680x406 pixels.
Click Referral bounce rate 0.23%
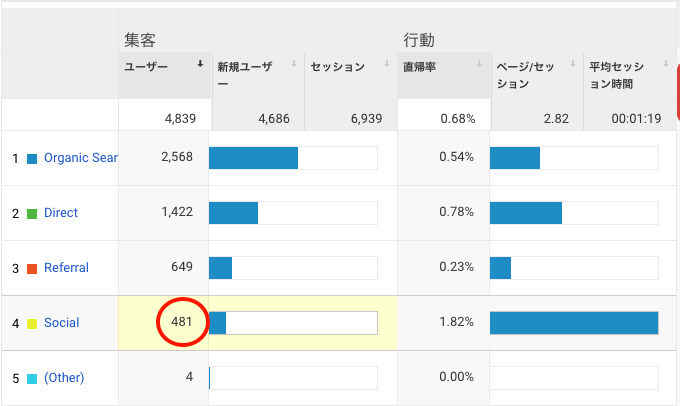coord(456,266)
